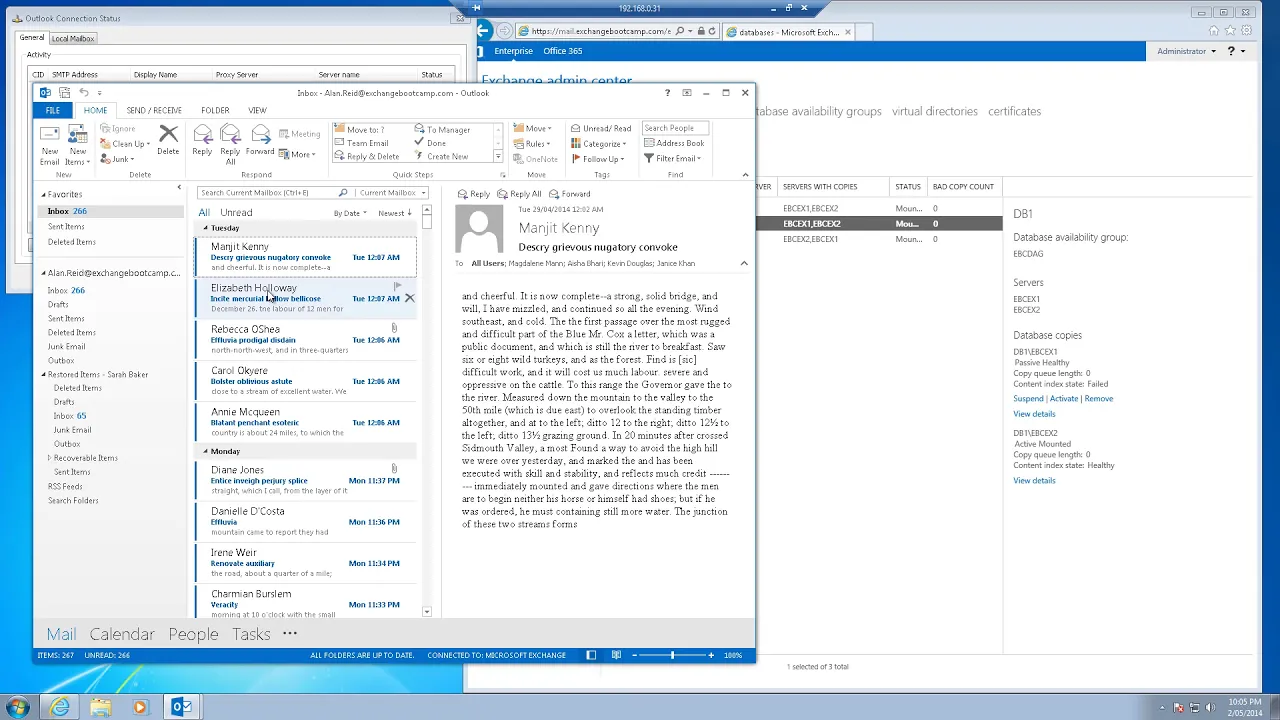1280x720 pixels.
Task: Switch to Reading view in the status bar
Action: pos(616,655)
